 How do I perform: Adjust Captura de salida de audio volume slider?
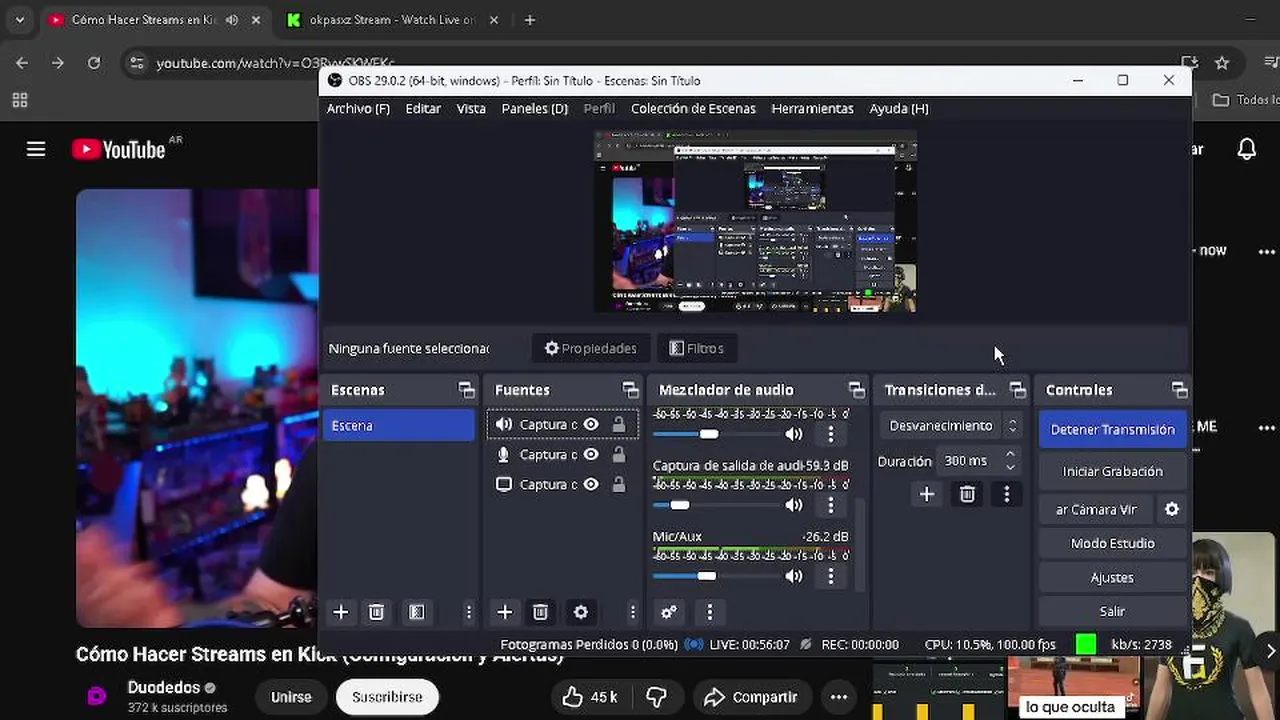click(715, 505)
